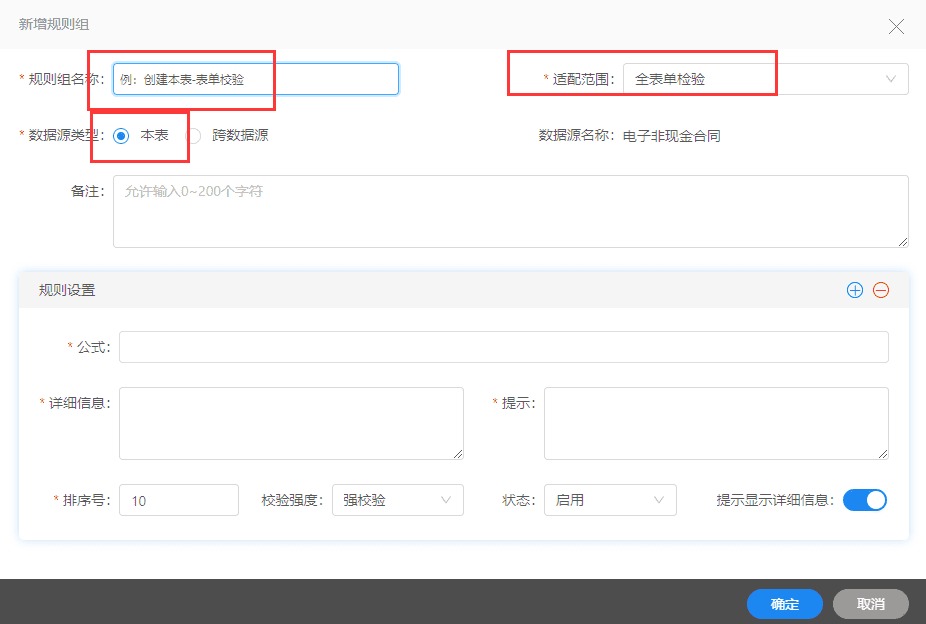Open the 适配范围 dropdown
Screen dimensions: 926x624
coord(765,79)
